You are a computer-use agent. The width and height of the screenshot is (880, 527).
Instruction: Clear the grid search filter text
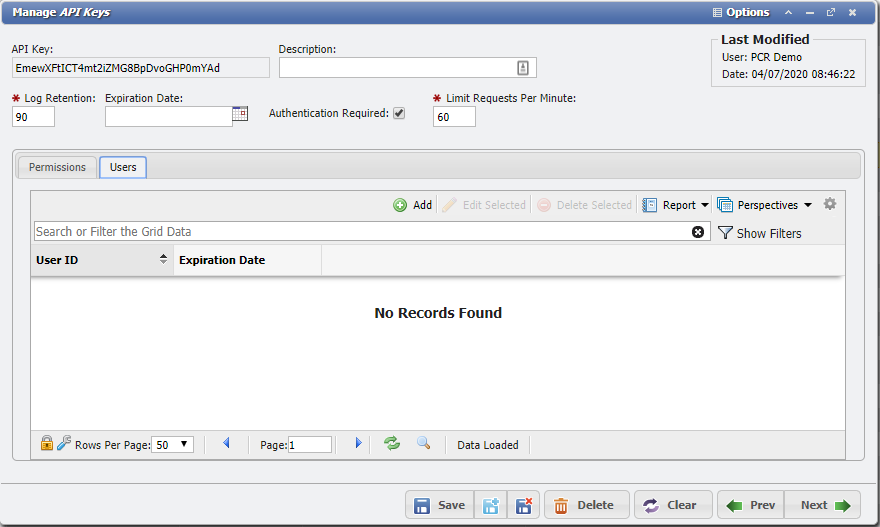(x=698, y=232)
